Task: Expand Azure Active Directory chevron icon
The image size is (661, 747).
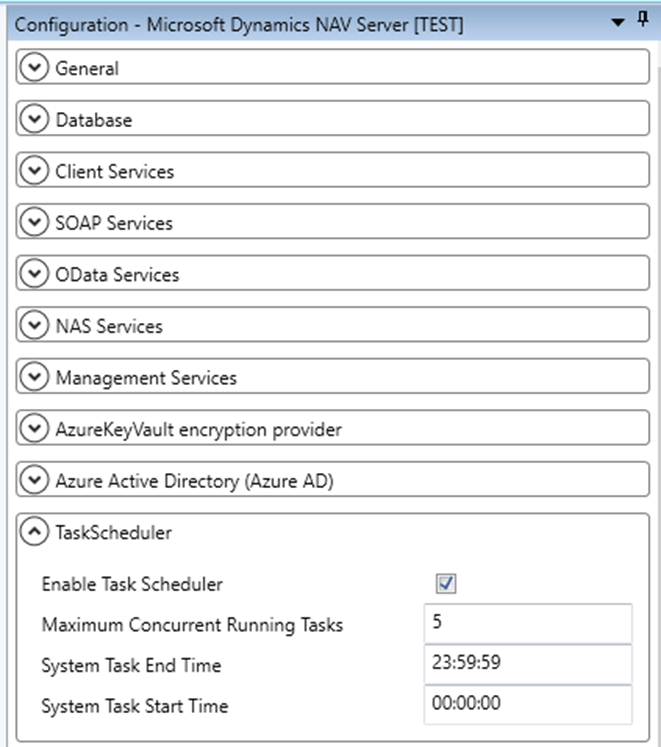Action: click(34, 479)
